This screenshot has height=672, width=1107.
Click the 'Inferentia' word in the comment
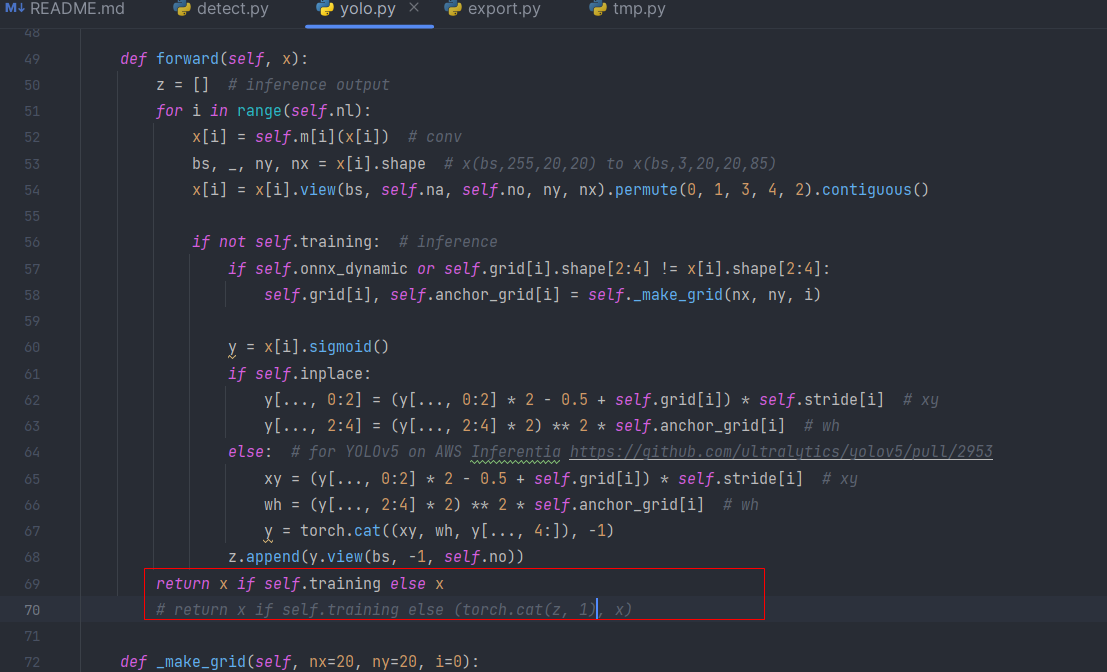516,452
